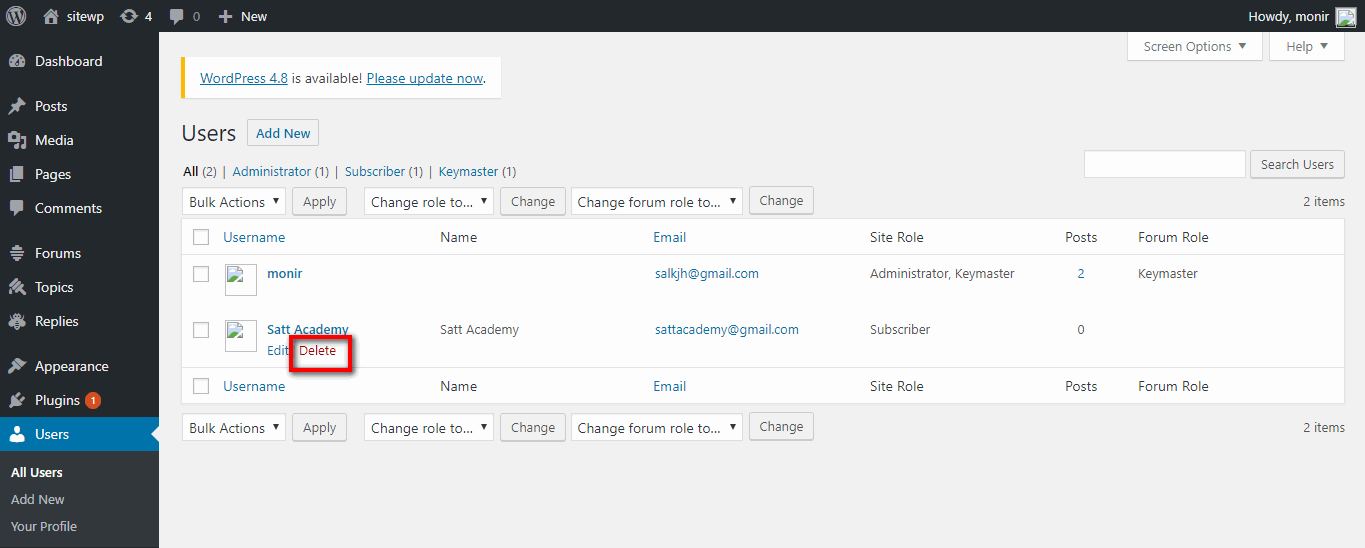The image size is (1365, 548).
Task: Open the comments bubble in admin bar
Action: click(177, 16)
